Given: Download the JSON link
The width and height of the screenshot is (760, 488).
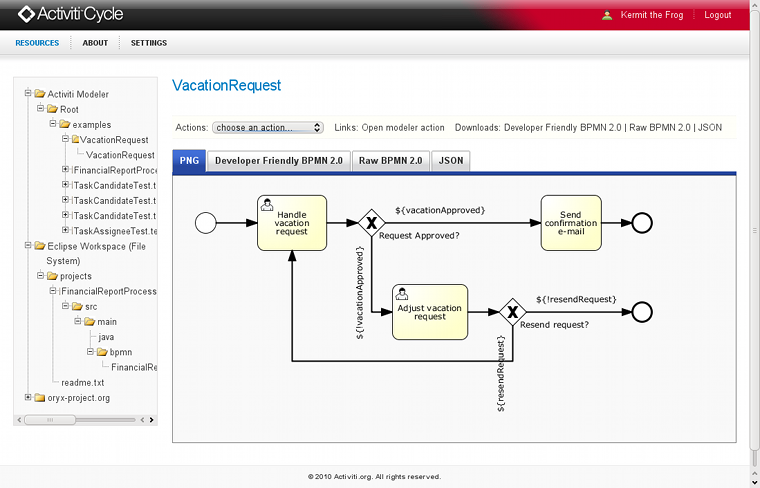Looking at the screenshot, I should click(710, 127).
